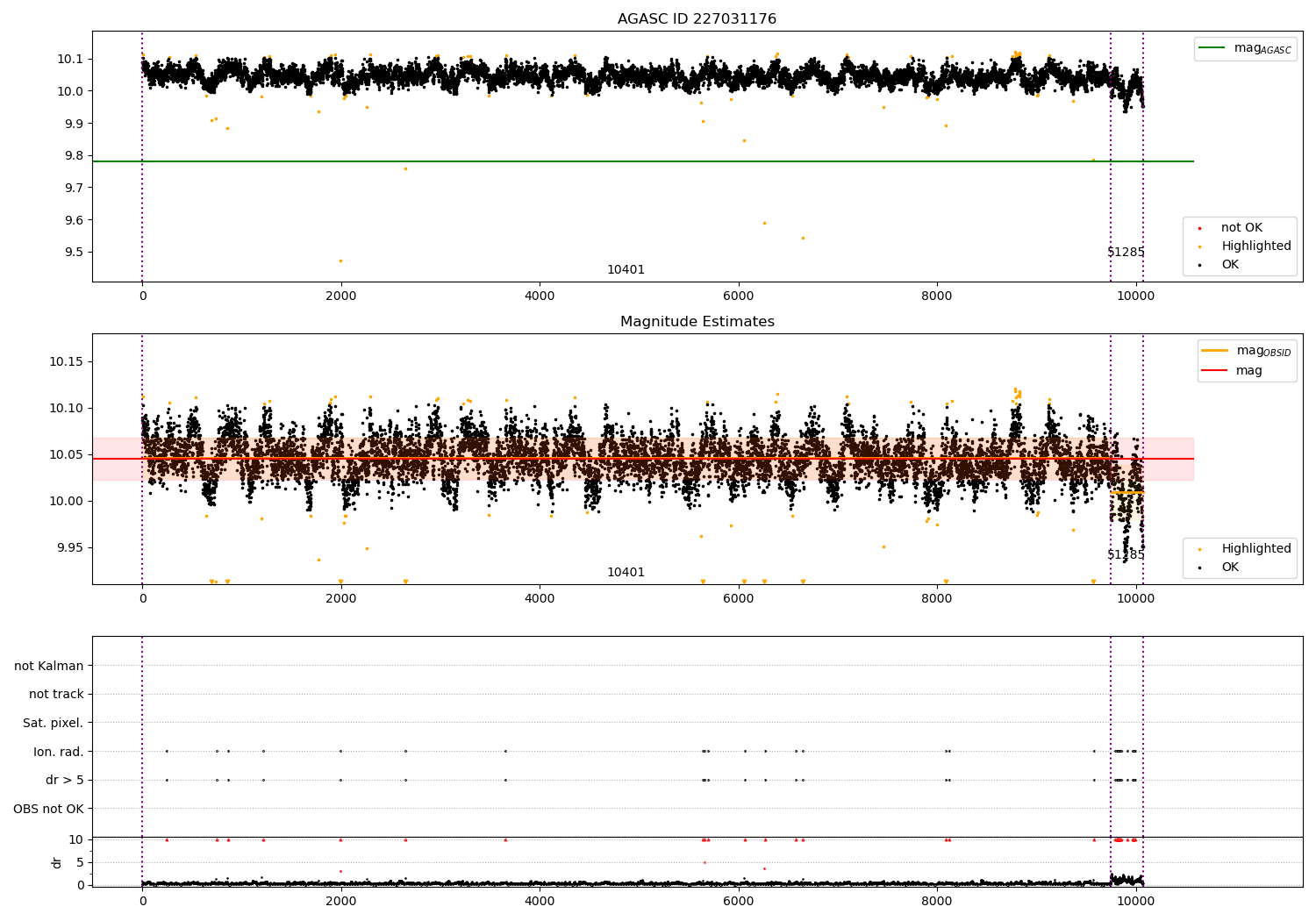Viewport: 1316px width, 921px height.
Task: Select the 10401 label in Magnitude Estimates plot
Action: pos(626,573)
